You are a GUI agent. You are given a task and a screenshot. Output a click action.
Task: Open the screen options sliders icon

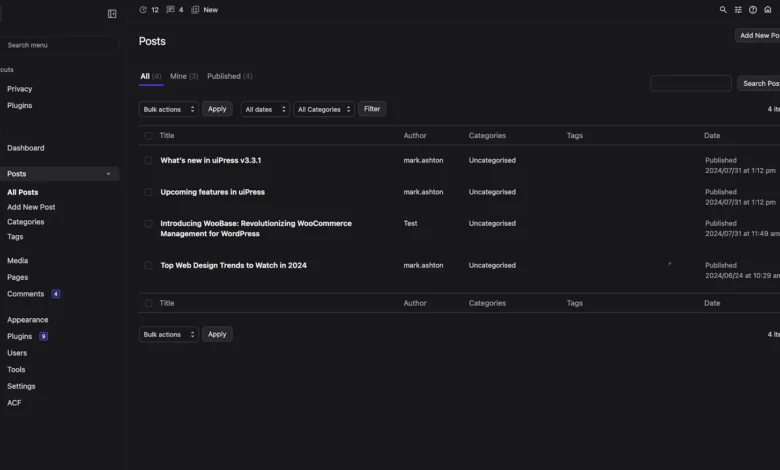pyautogui.click(x=738, y=9)
